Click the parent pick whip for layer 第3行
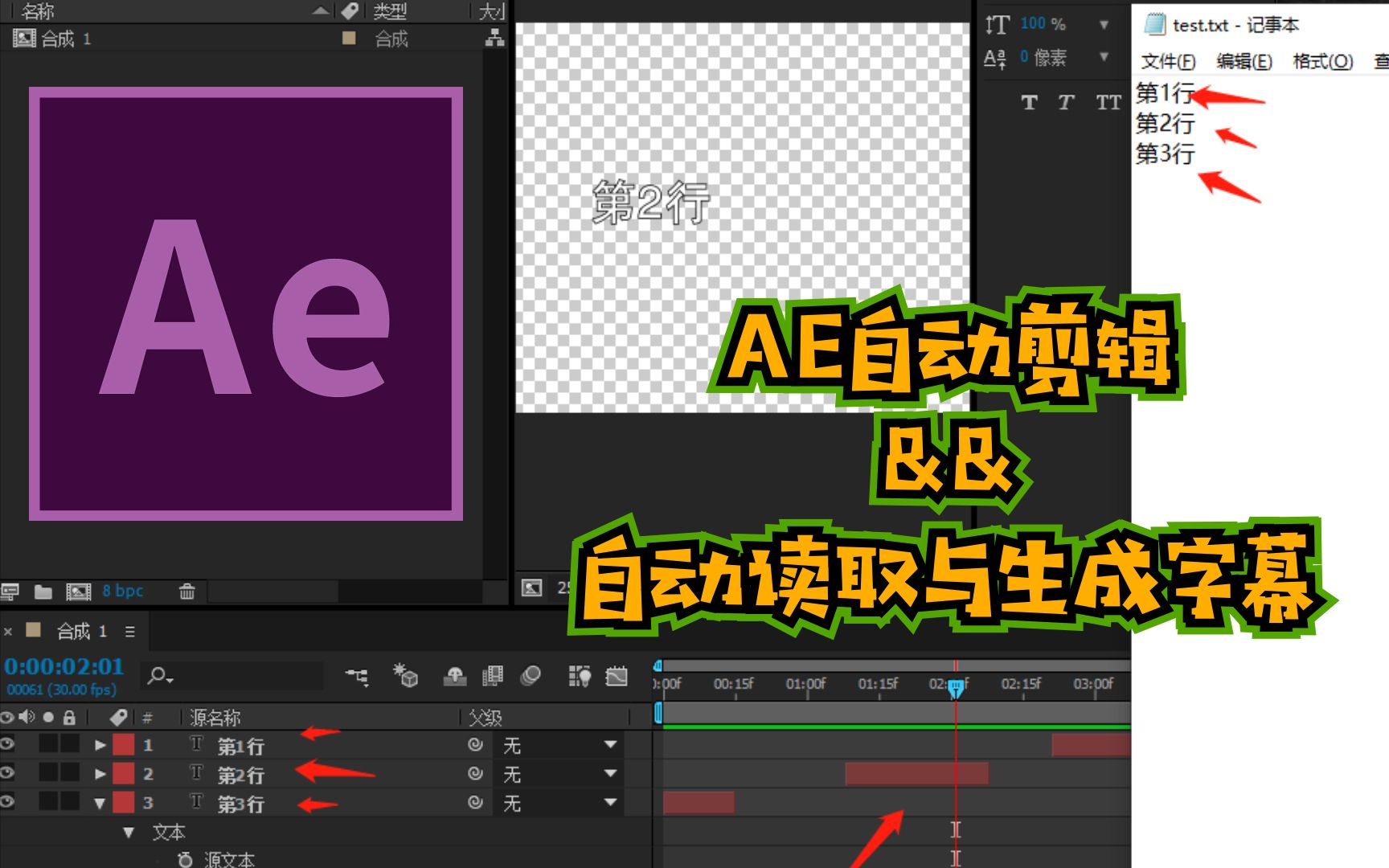 coord(475,802)
